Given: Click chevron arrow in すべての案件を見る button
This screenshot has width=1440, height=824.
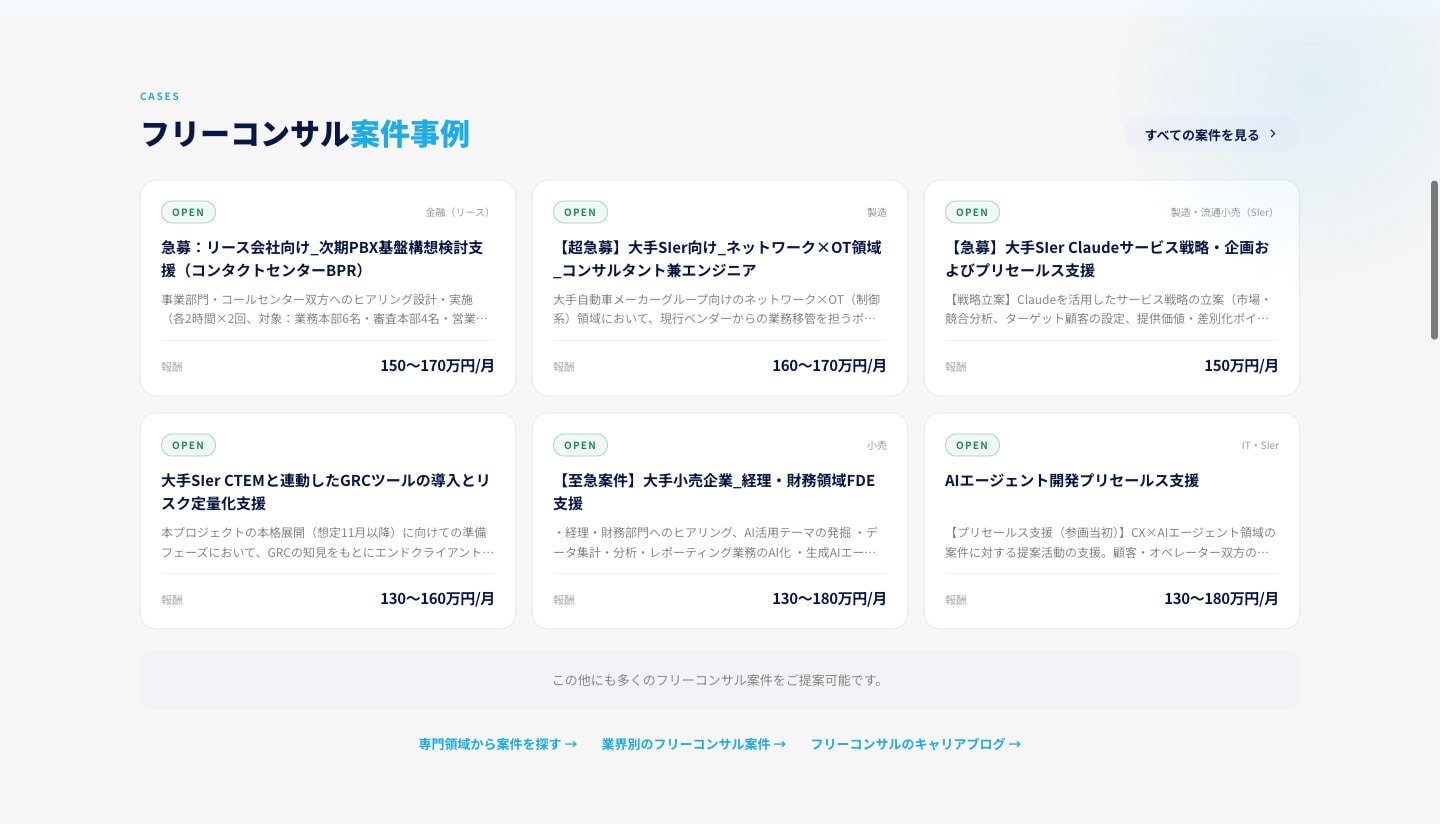Looking at the screenshot, I should point(1273,134).
